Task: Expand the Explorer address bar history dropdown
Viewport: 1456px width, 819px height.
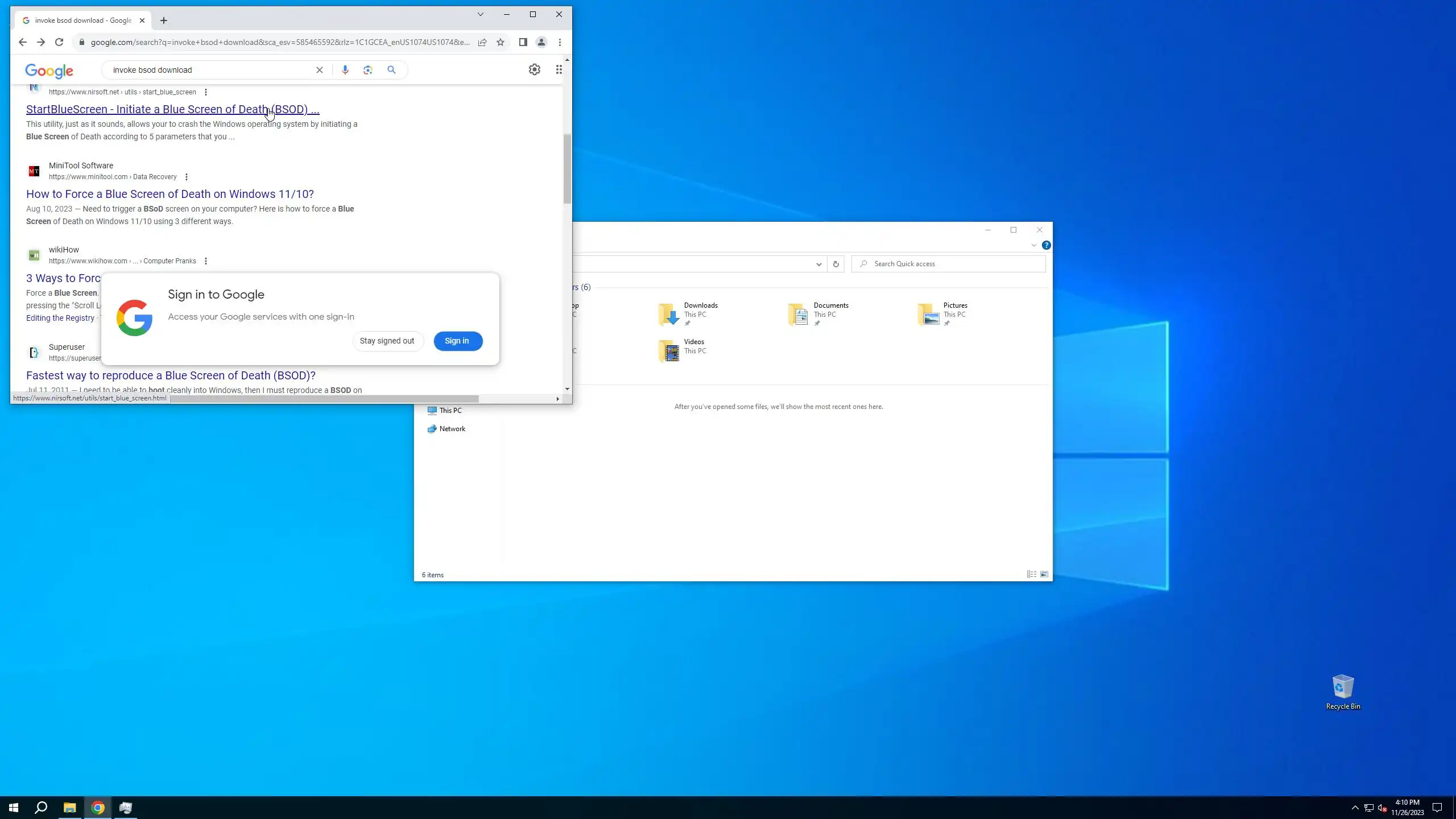Action: coord(818,264)
